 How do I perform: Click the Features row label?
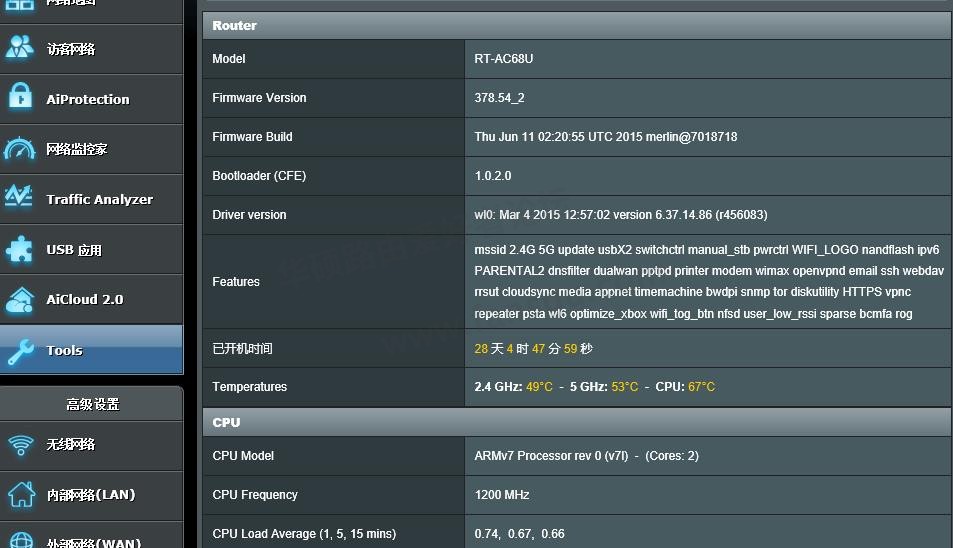point(236,282)
